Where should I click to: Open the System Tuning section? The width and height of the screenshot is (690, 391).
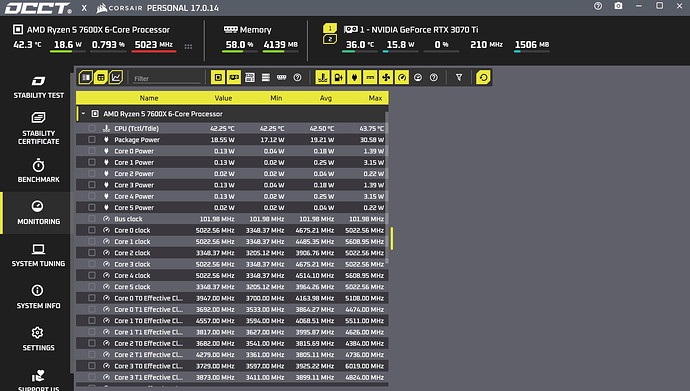38,255
